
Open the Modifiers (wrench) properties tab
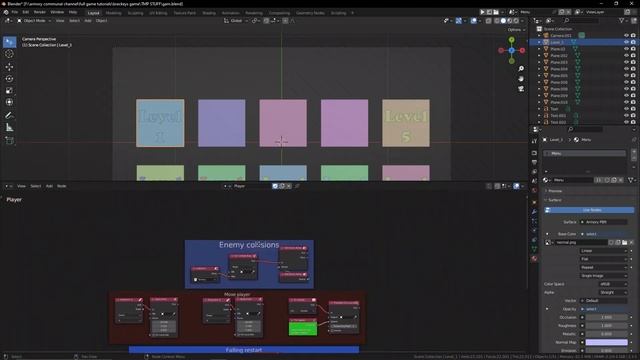pos(534,212)
